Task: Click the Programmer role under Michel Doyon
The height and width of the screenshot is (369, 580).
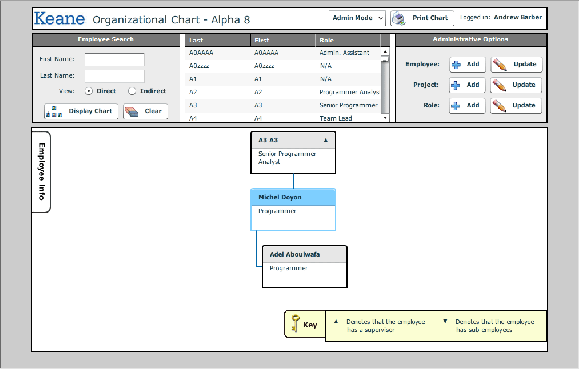Action: click(277, 211)
